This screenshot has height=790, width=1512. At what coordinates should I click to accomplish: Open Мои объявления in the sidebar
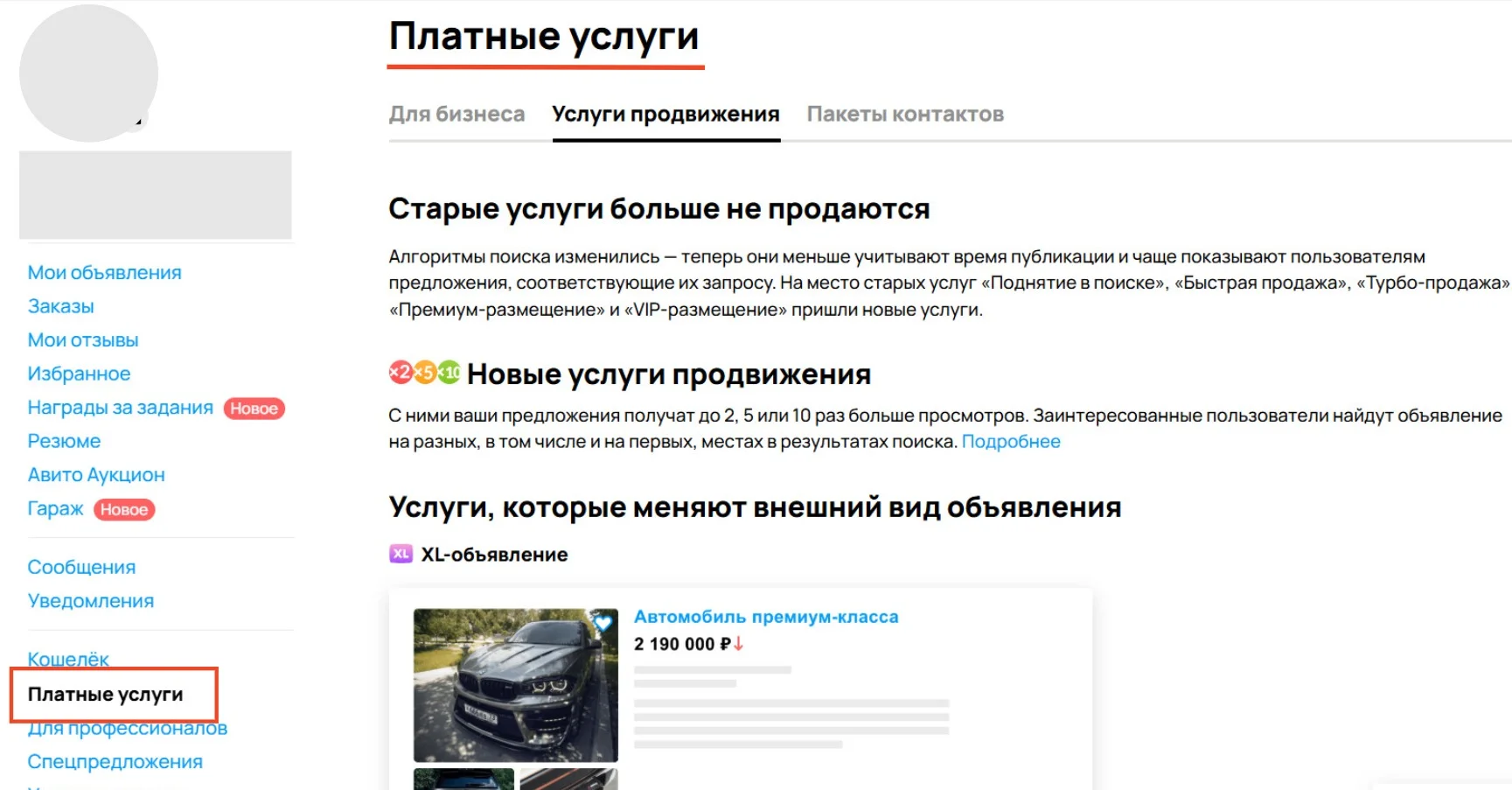coord(104,272)
